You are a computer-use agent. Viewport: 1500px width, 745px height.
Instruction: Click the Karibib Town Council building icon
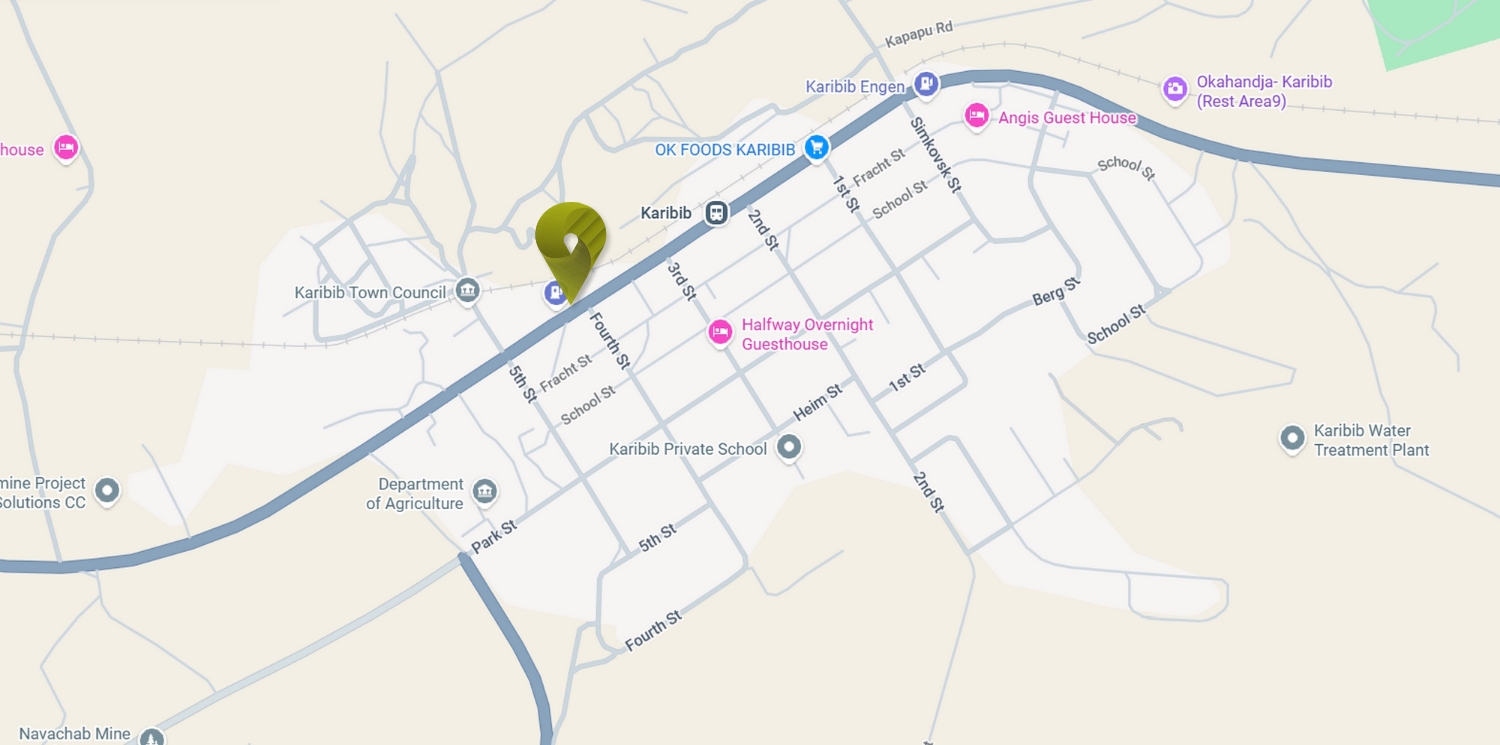(467, 291)
